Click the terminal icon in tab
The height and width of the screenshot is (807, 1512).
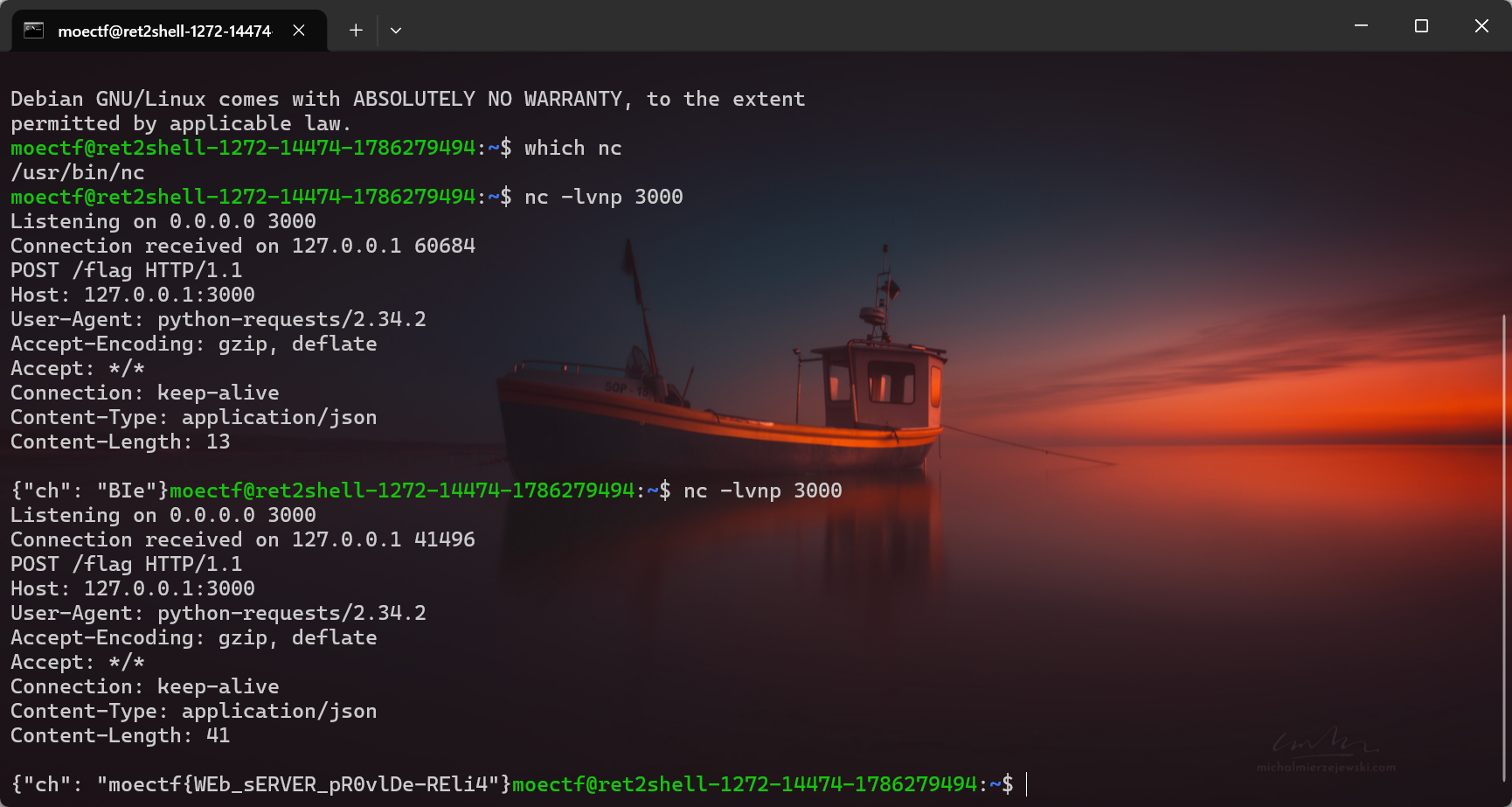(34, 31)
